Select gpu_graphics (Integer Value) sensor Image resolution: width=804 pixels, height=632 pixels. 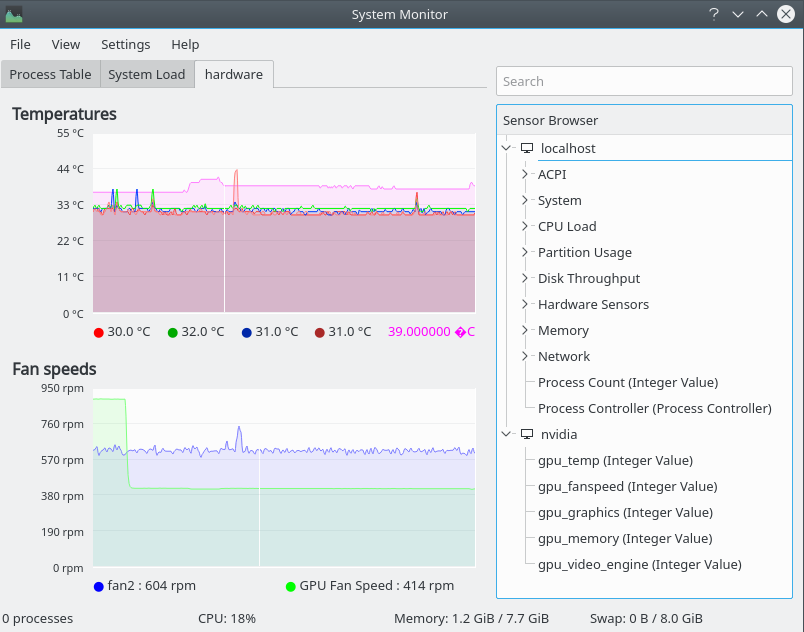[626, 513]
